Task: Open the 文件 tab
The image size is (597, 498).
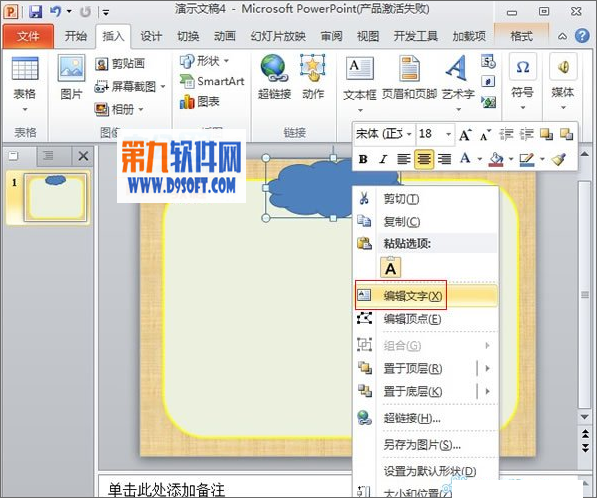Action: tap(28, 36)
